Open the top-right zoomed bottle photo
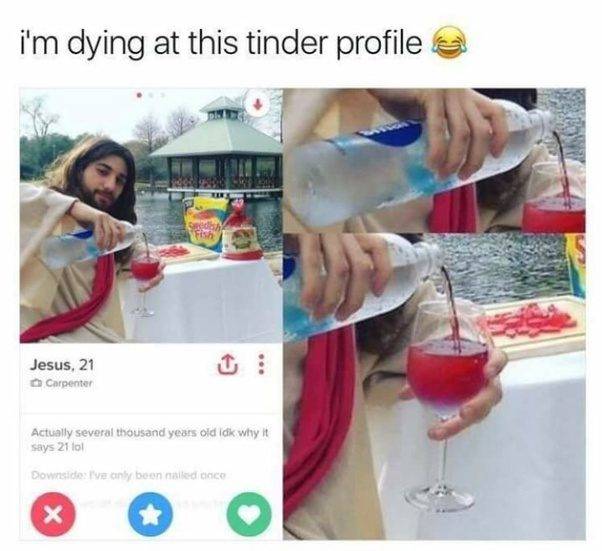602x551 pixels. [435, 160]
